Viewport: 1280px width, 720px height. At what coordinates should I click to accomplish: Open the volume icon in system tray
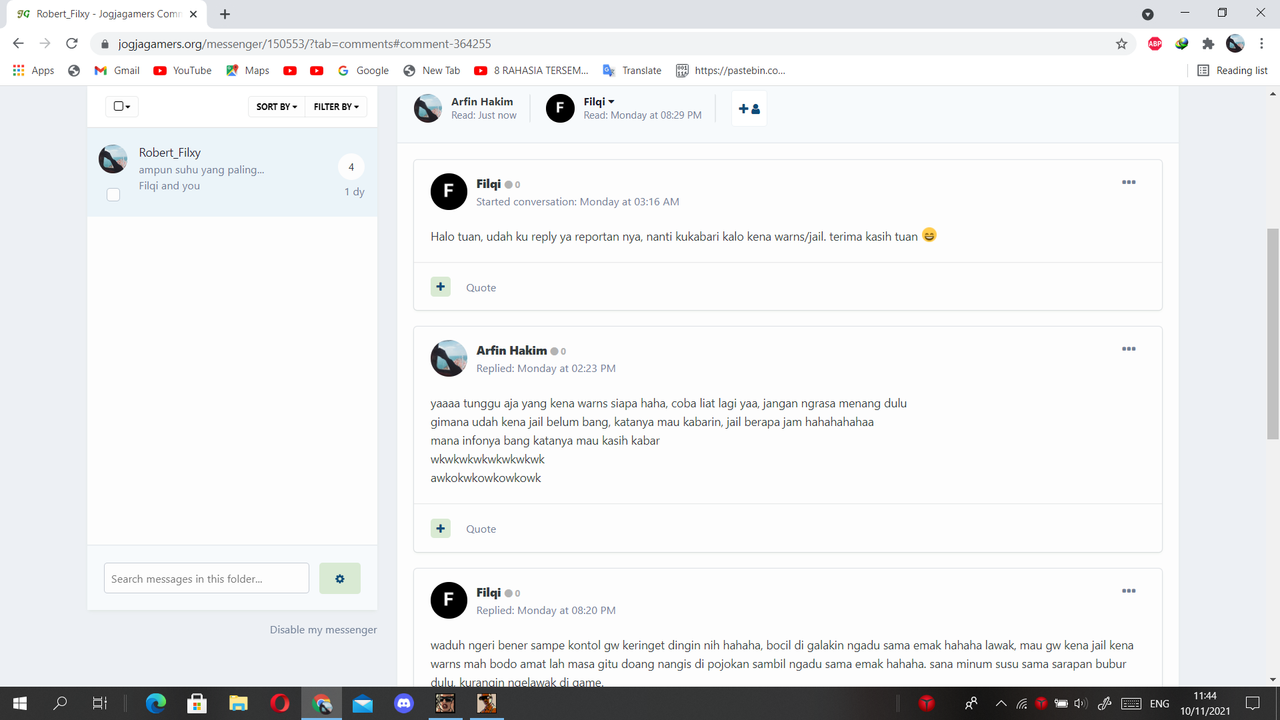point(1080,704)
